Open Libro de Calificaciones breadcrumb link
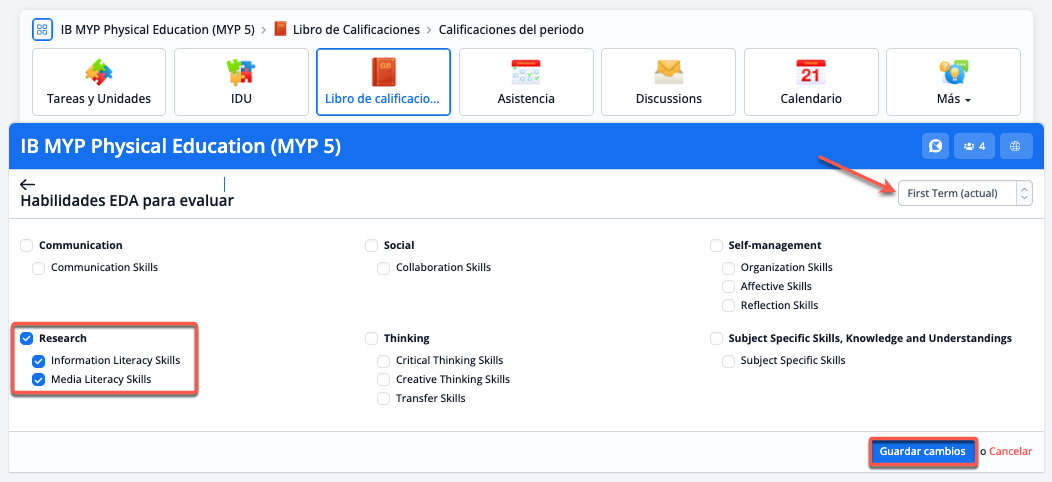Image resolution: width=1052 pixels, height=482 pixels. (351, 30)
